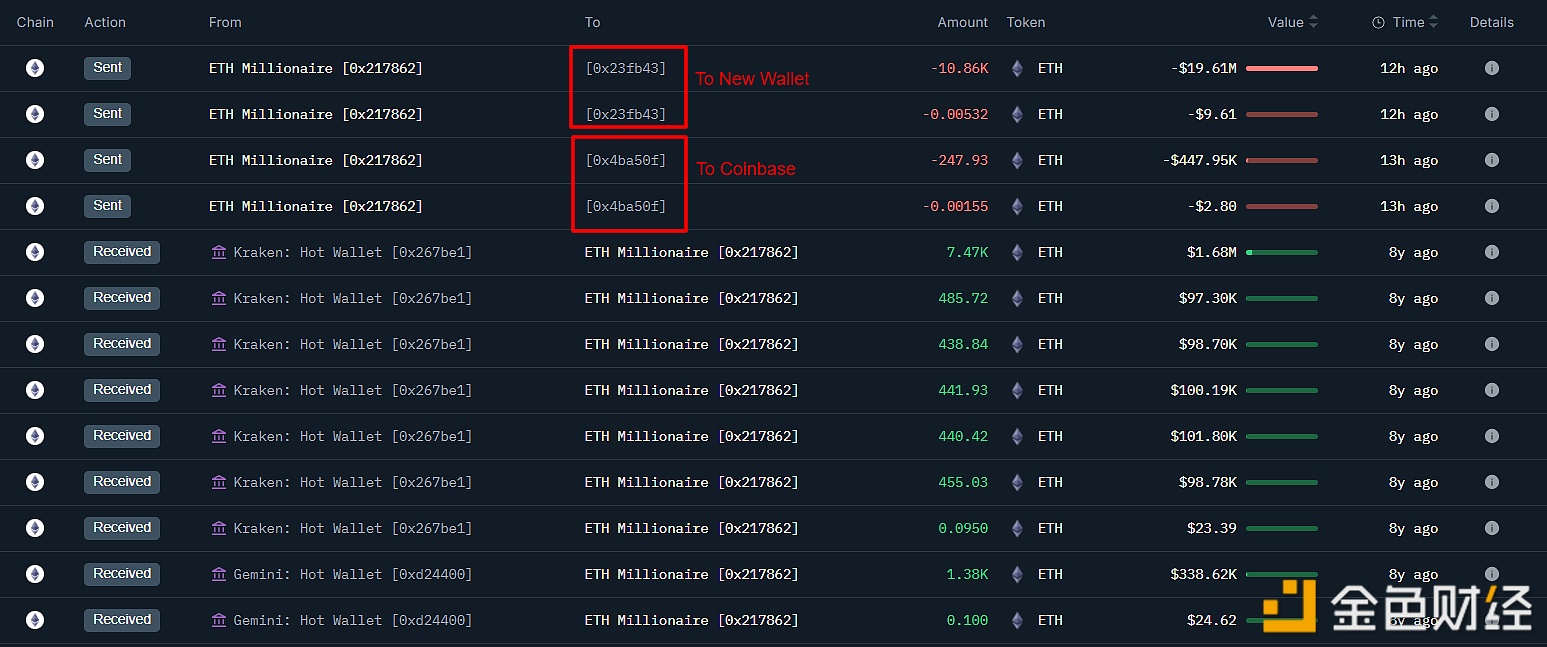Open details info icon for the -$19.61M transfer
The height and width of the screenshot is (647, 1547).
pyautogui.click(x=1491, y=68)
